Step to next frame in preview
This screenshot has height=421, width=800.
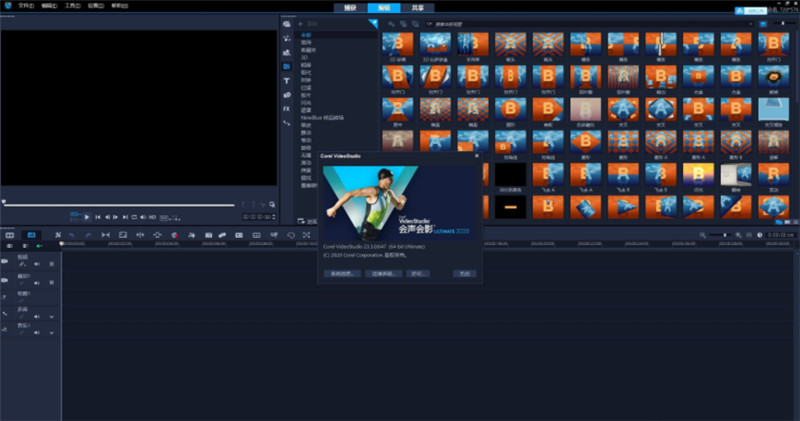[x=116, y=217]
